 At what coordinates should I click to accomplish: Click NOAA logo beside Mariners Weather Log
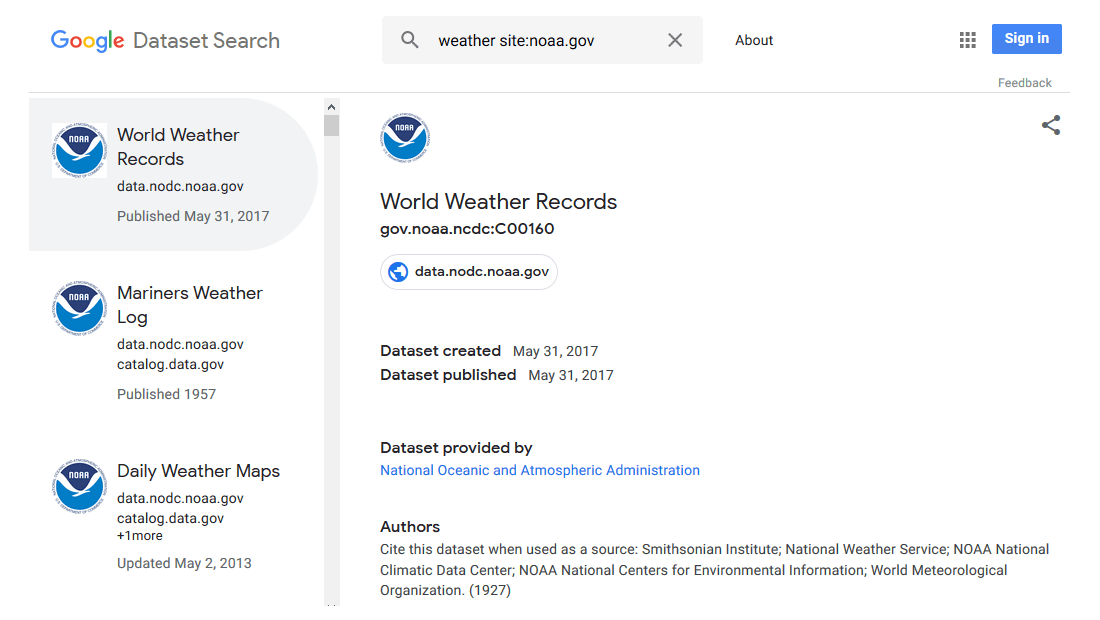tap(79, 308)
